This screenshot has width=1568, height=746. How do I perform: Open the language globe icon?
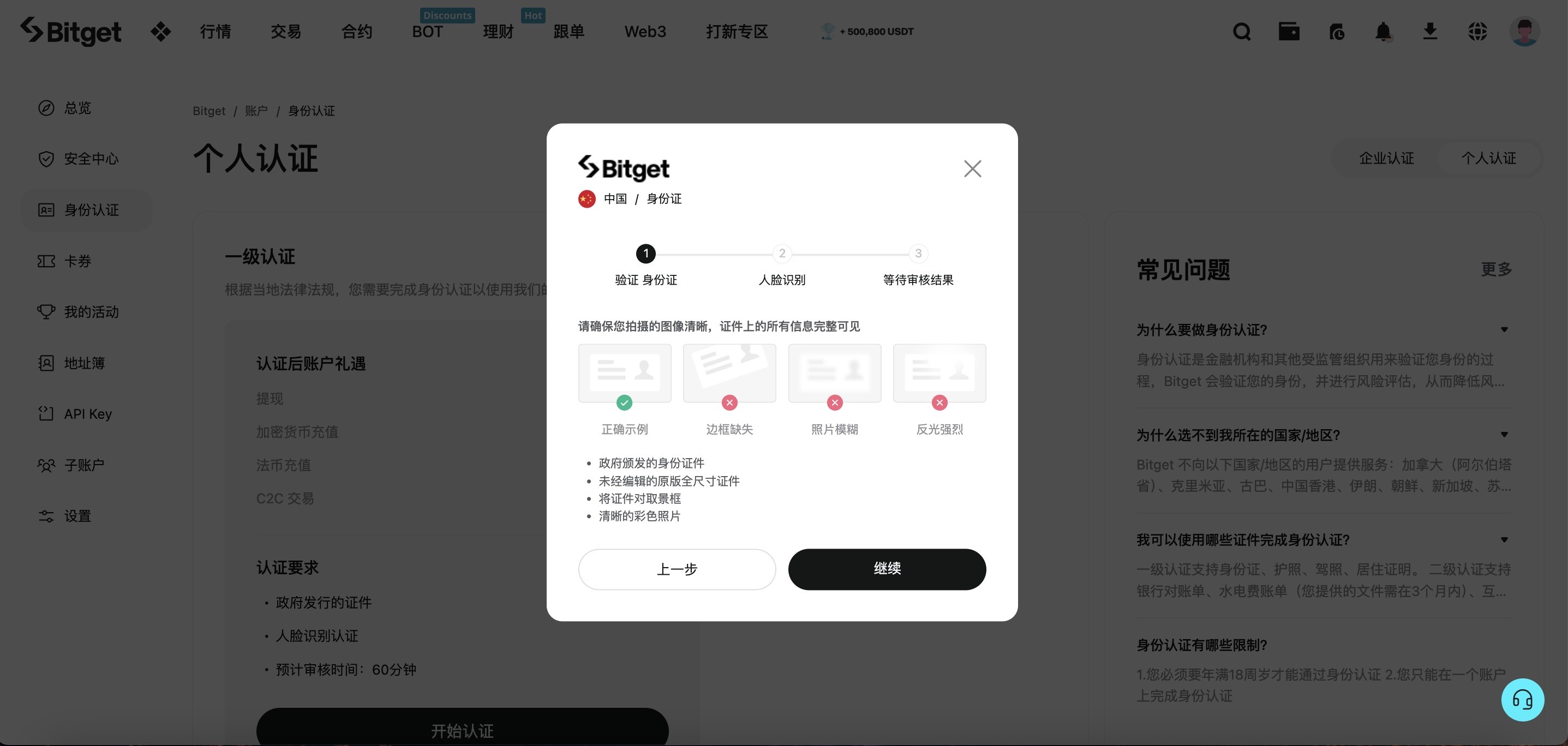(x=1477, y=32)
